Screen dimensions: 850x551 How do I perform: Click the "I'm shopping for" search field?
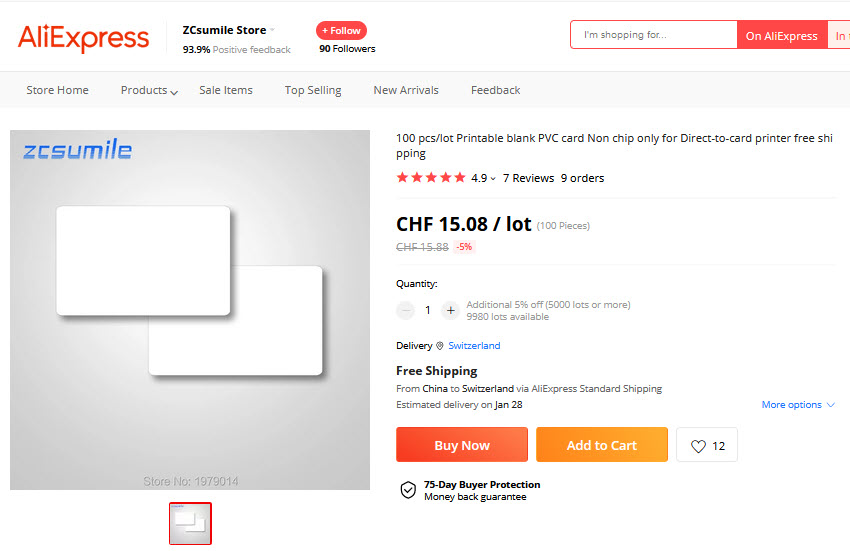(x=655, y=35)
